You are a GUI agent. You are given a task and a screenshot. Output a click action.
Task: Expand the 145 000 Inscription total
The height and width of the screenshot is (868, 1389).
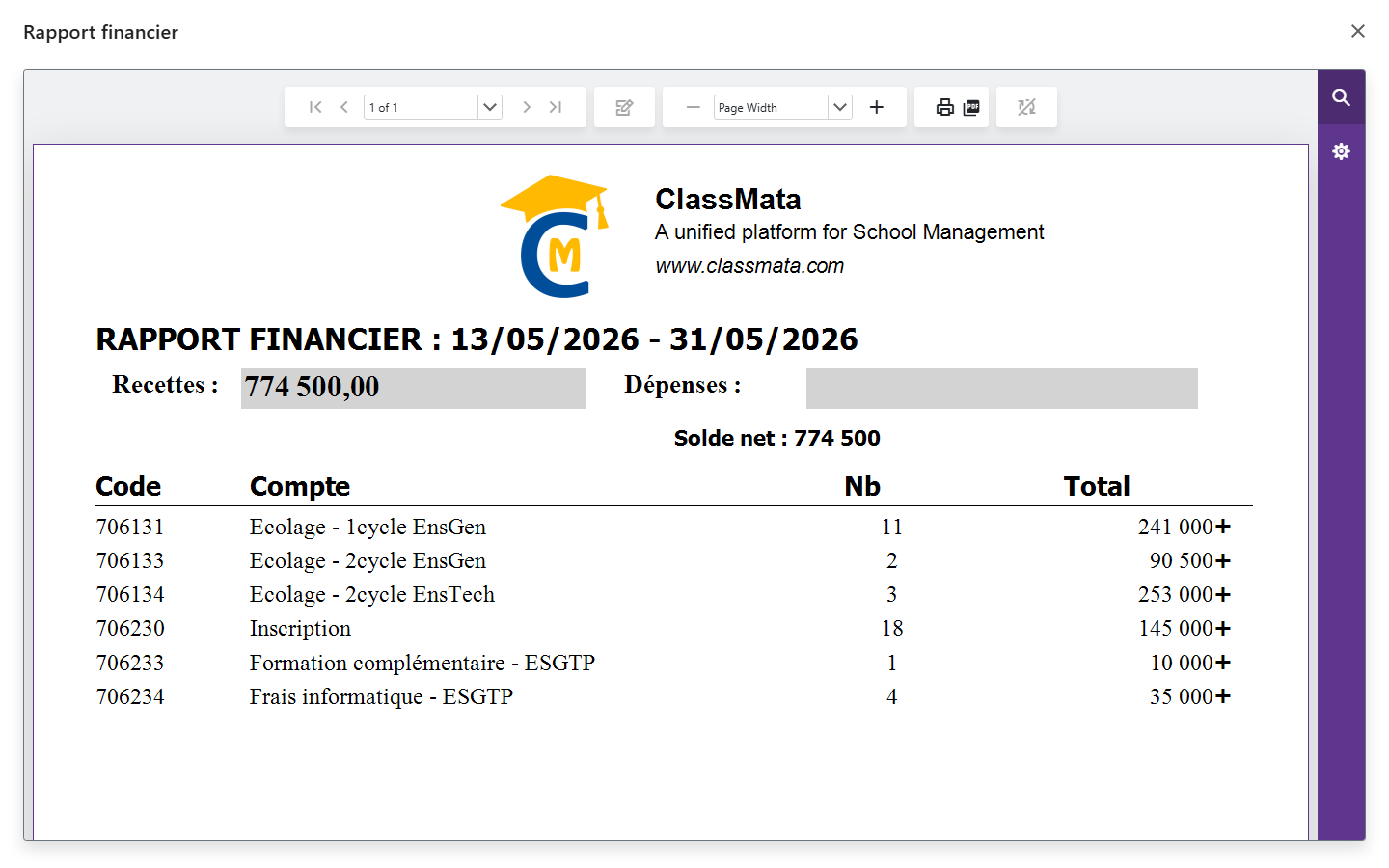(x=1223, y=628)
